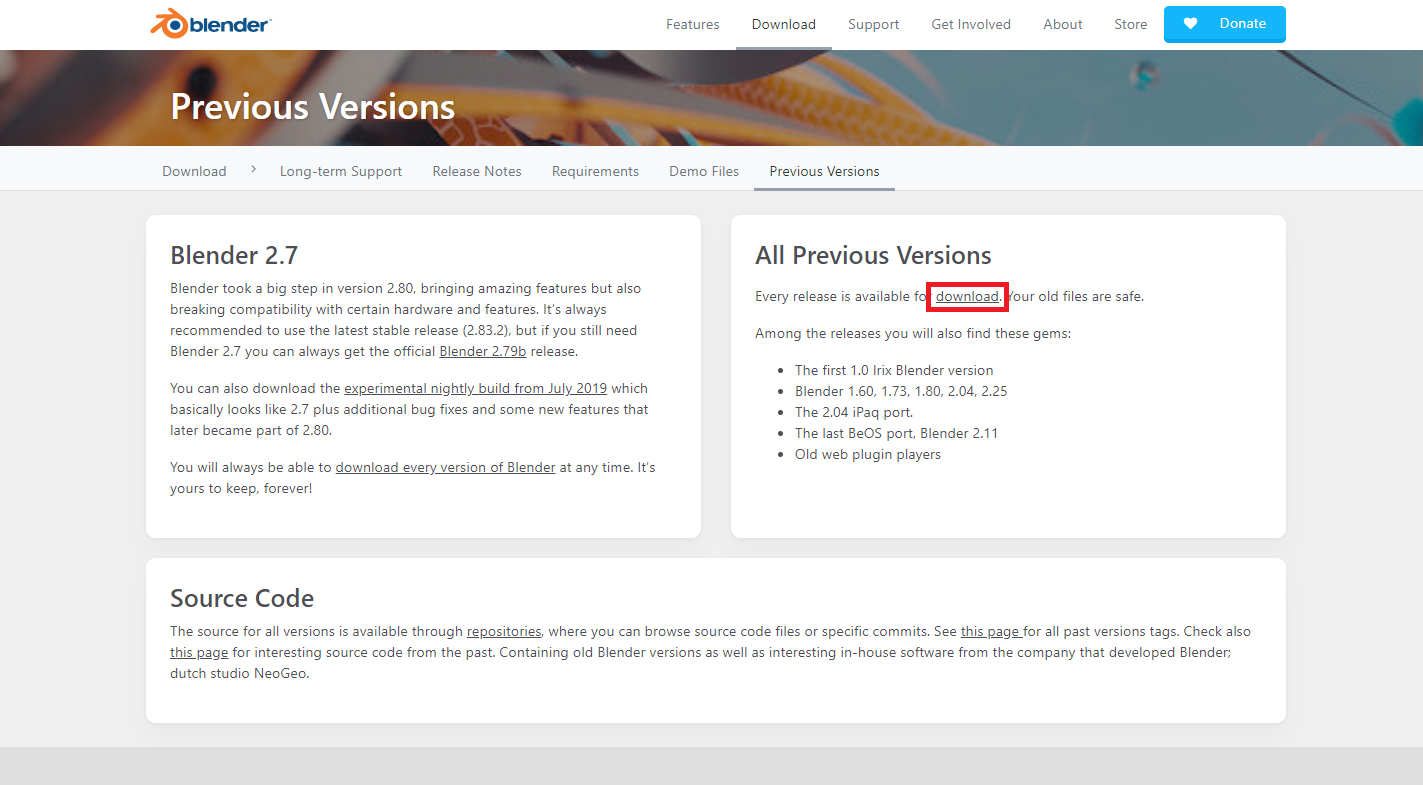The height and width of the screenshot is (785, 1423).
Task: Click the chevron after Download sub-tab
Action: [254, 170]
